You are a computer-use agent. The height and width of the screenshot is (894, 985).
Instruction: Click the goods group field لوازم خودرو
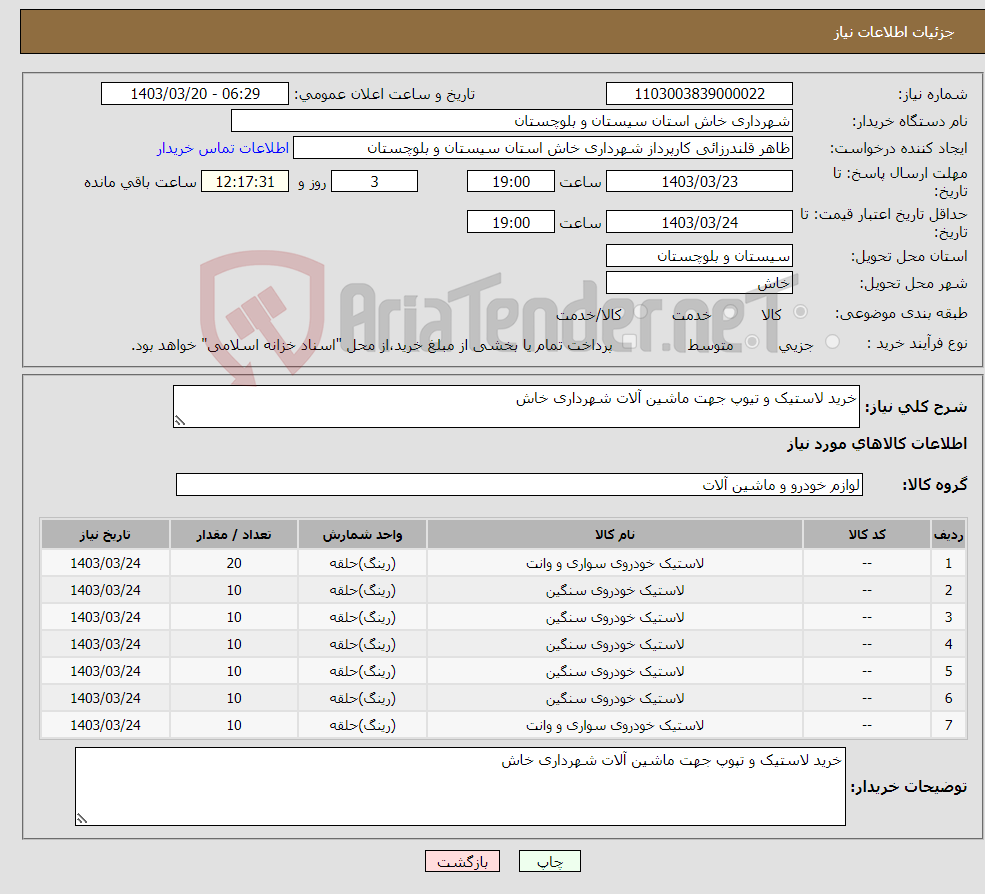click(520, 484)
